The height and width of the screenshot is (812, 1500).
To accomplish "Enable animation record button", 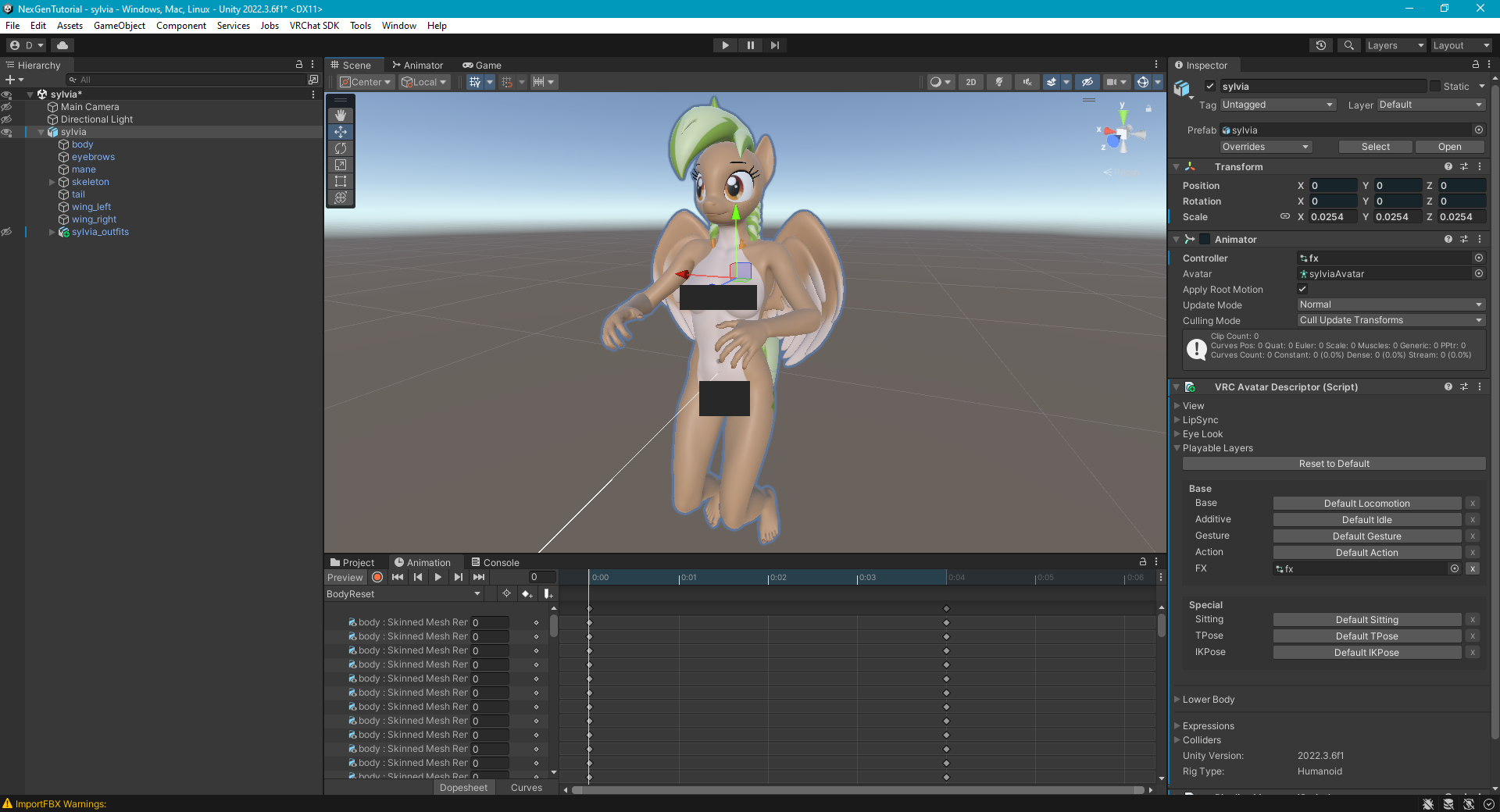I will [377, 577].
